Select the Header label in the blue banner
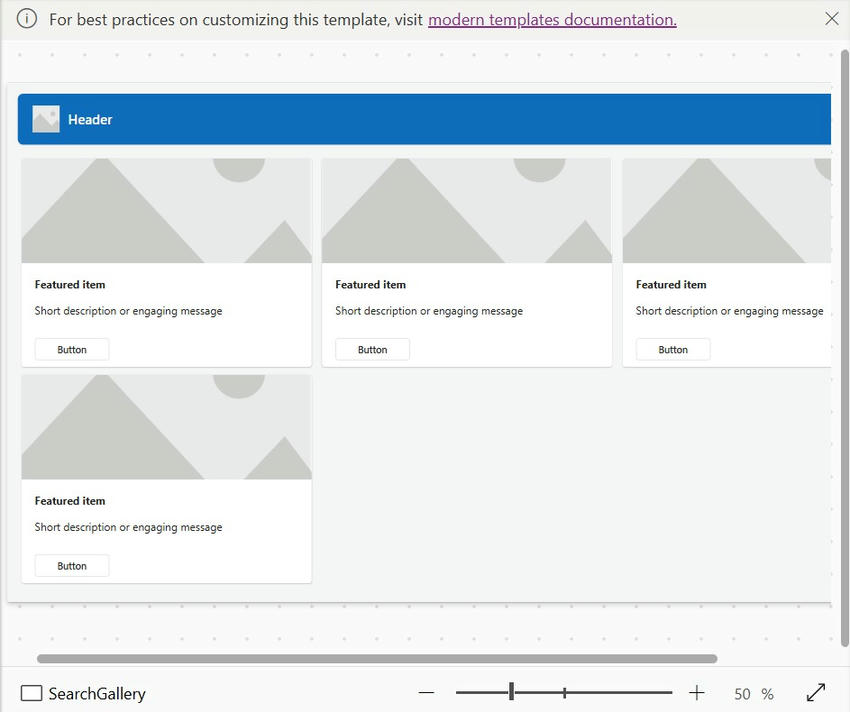850x712 pixels. 89,119
